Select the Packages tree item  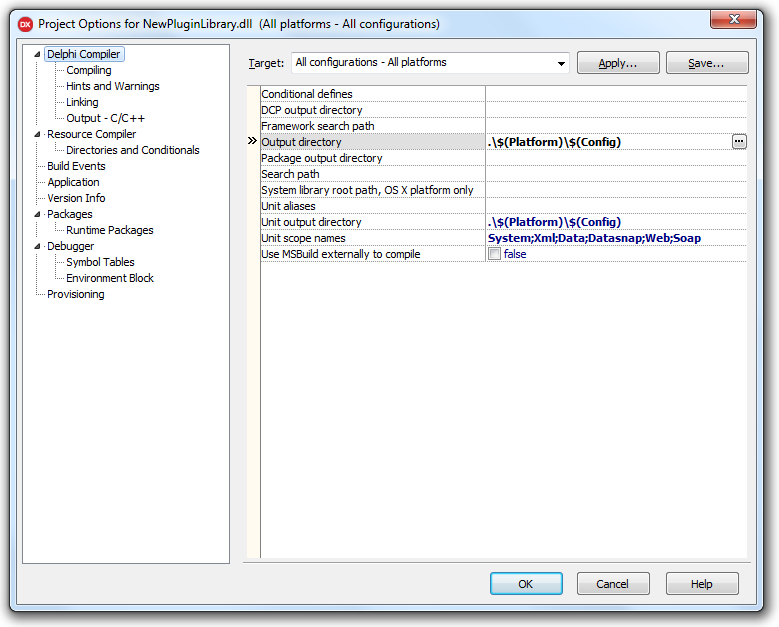click(x=70, y=214)
